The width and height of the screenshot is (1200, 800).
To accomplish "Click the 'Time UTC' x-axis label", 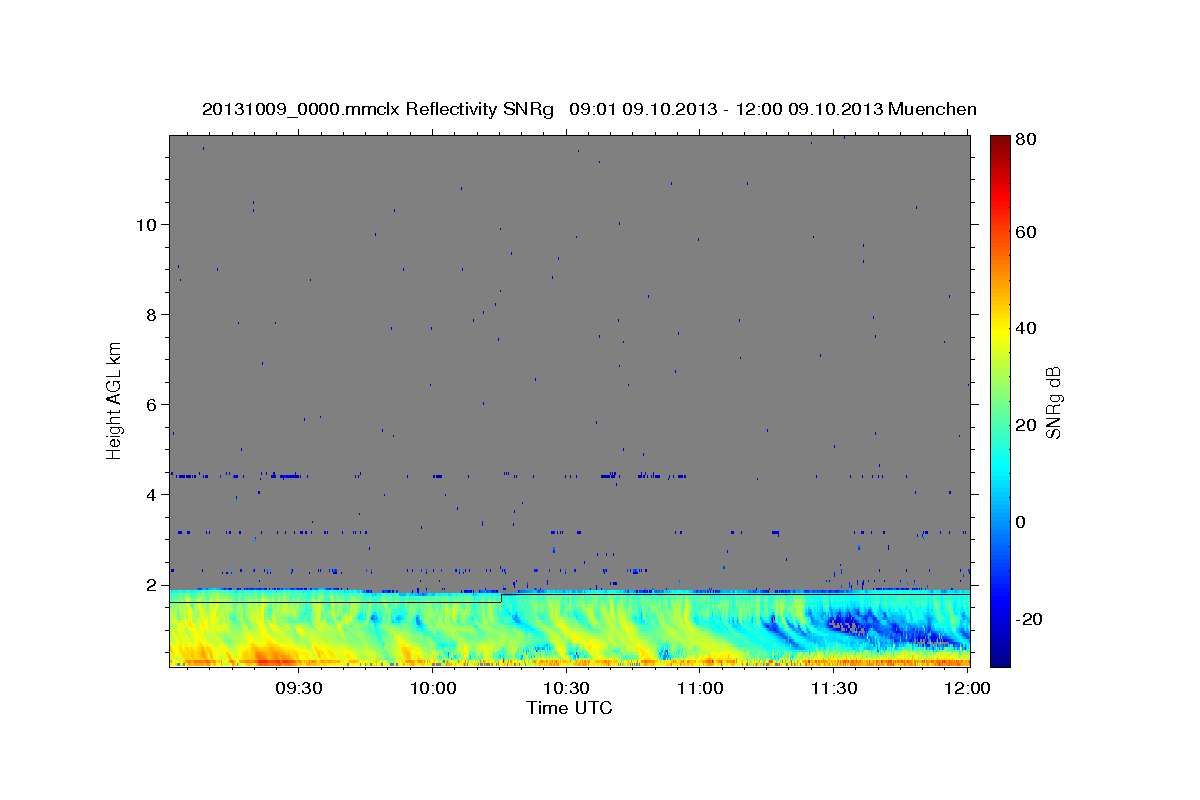I will click(x=569, y=708).
